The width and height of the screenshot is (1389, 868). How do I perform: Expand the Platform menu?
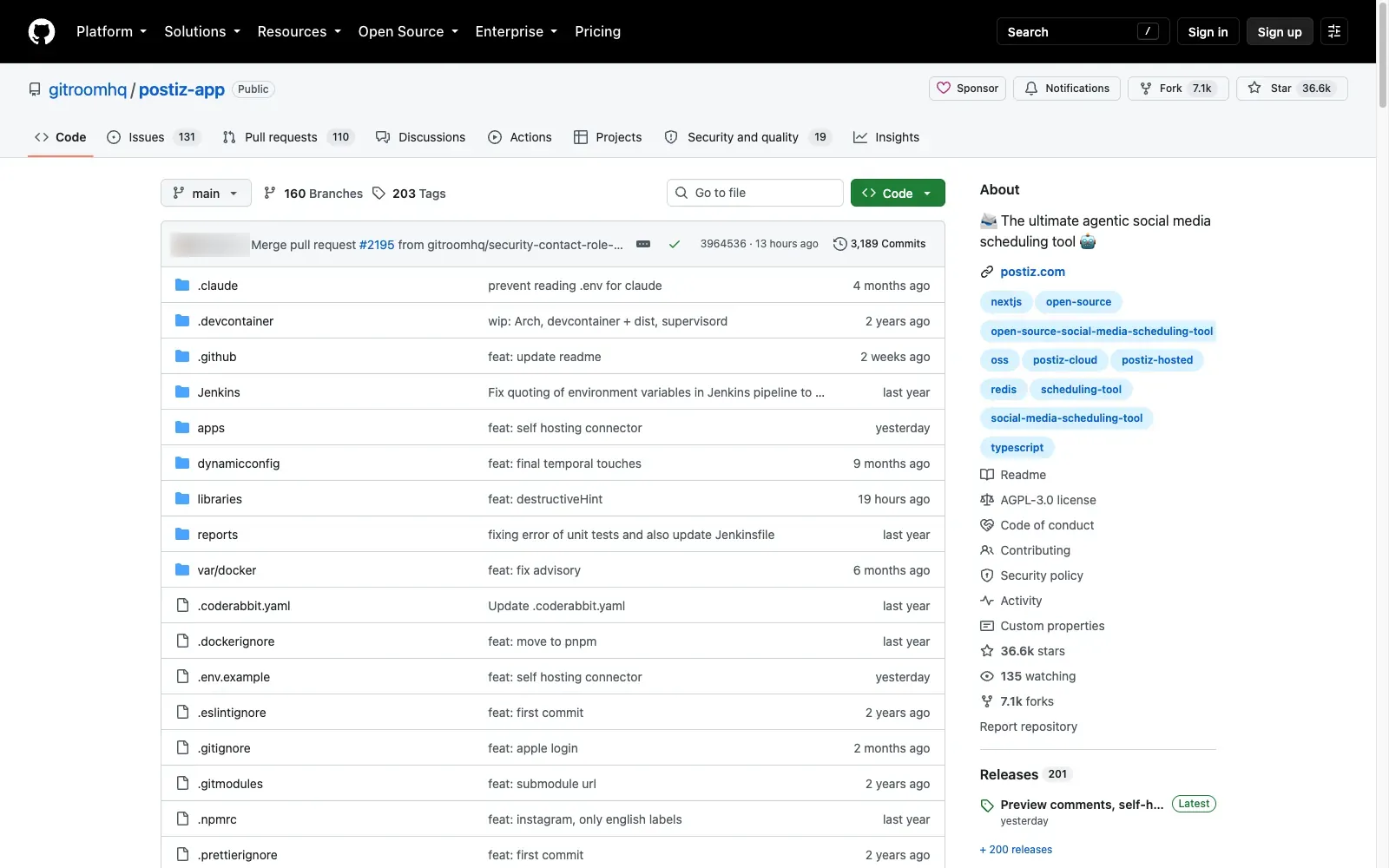(x=111, y=31)
